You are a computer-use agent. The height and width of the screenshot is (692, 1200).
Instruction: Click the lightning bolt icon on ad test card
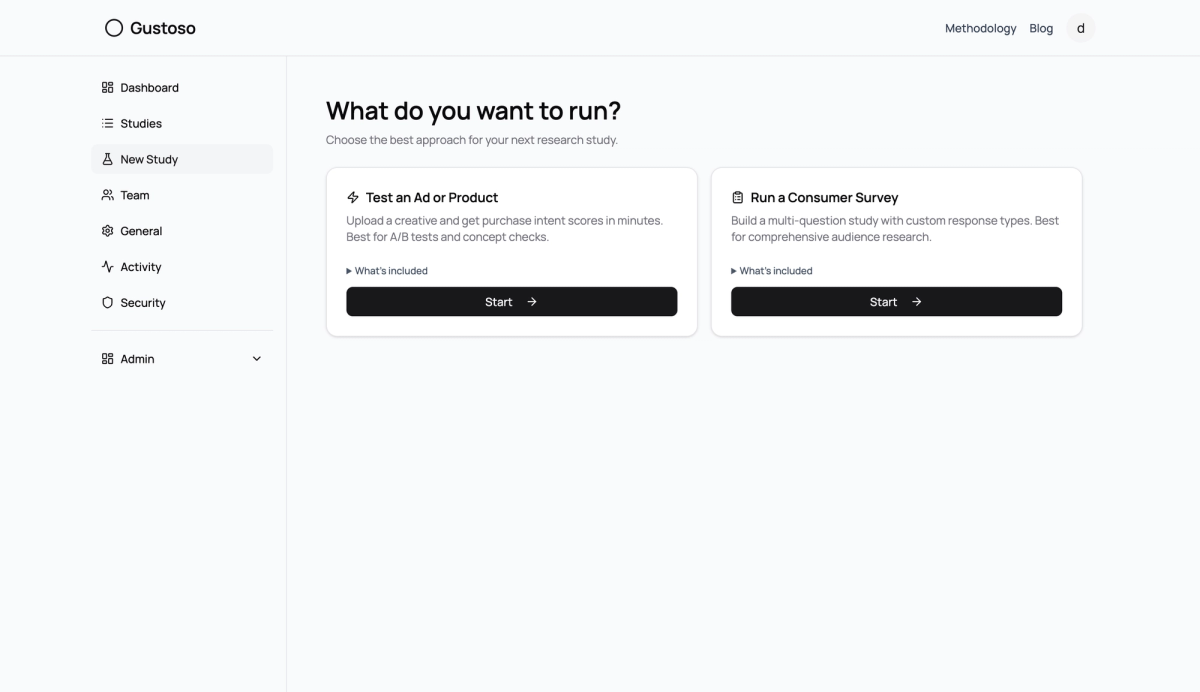(x=353, y=198)
